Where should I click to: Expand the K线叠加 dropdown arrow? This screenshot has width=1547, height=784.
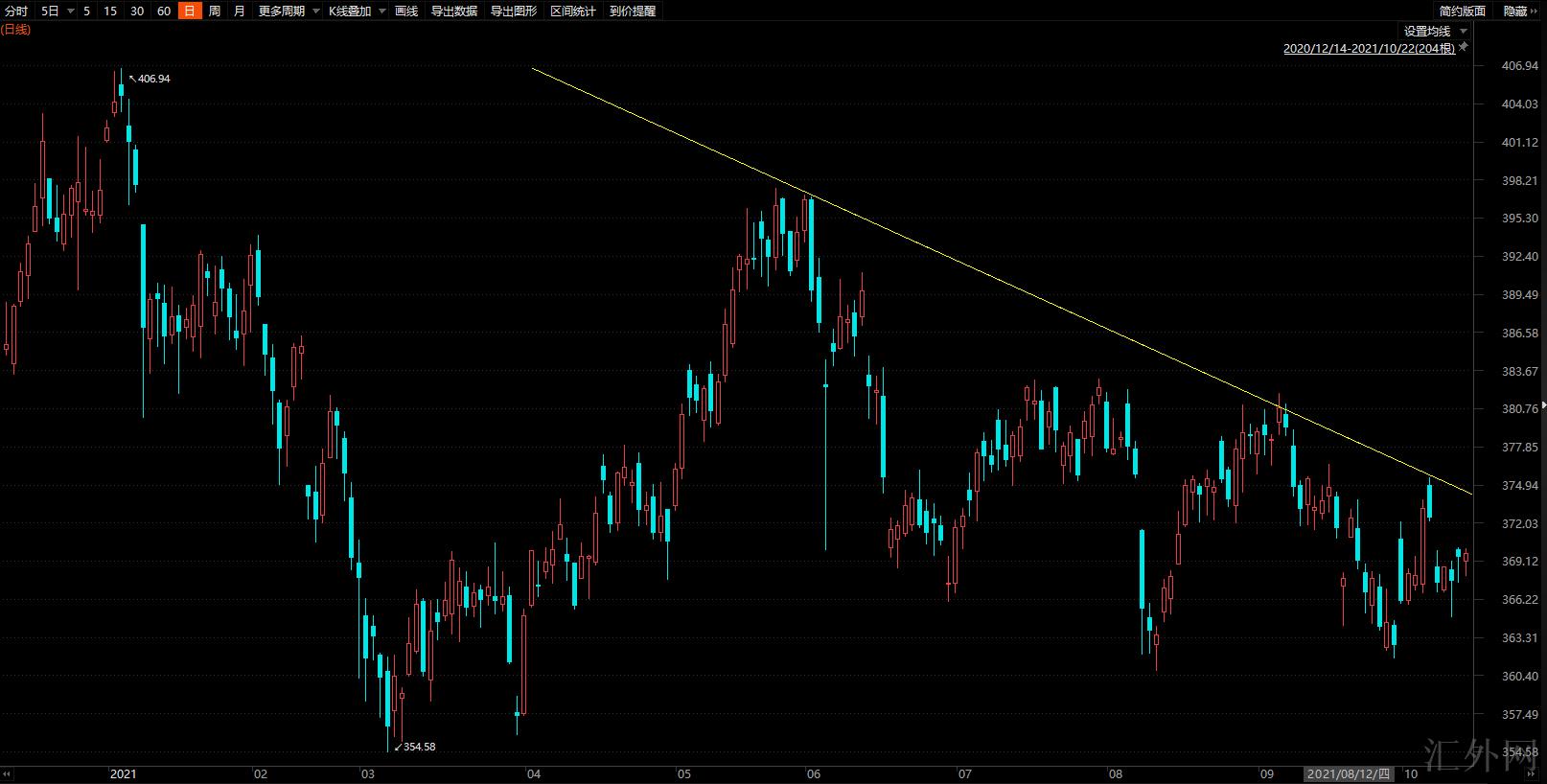tap(381, 12)
